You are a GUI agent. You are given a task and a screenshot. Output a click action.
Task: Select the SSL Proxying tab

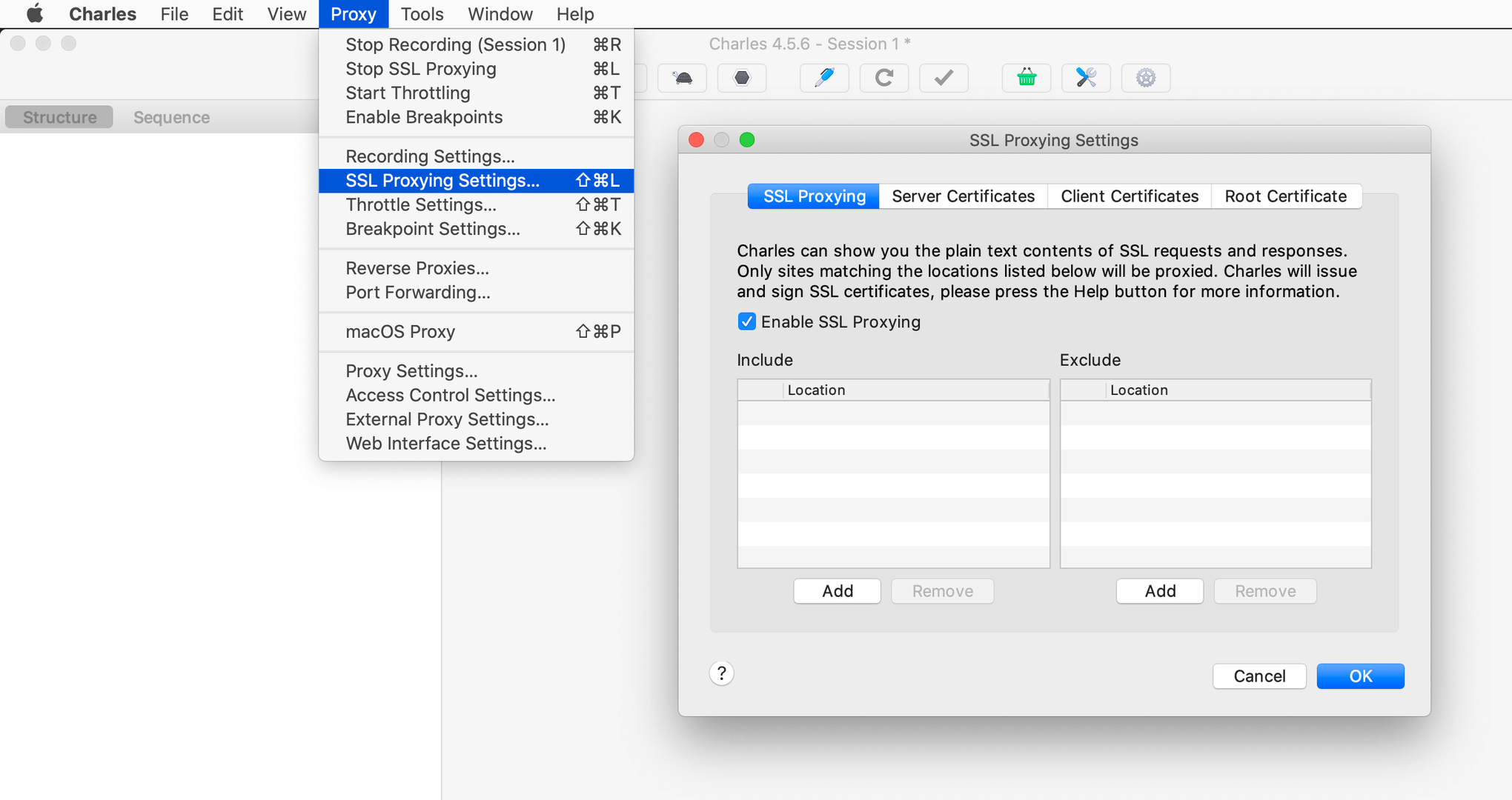click(814, 196)
